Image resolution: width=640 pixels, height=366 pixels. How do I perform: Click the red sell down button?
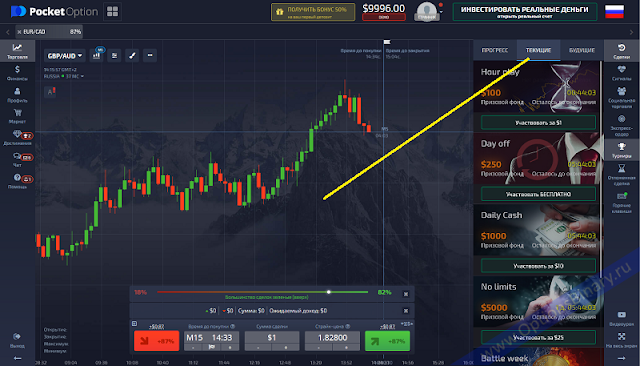point(156,341)
